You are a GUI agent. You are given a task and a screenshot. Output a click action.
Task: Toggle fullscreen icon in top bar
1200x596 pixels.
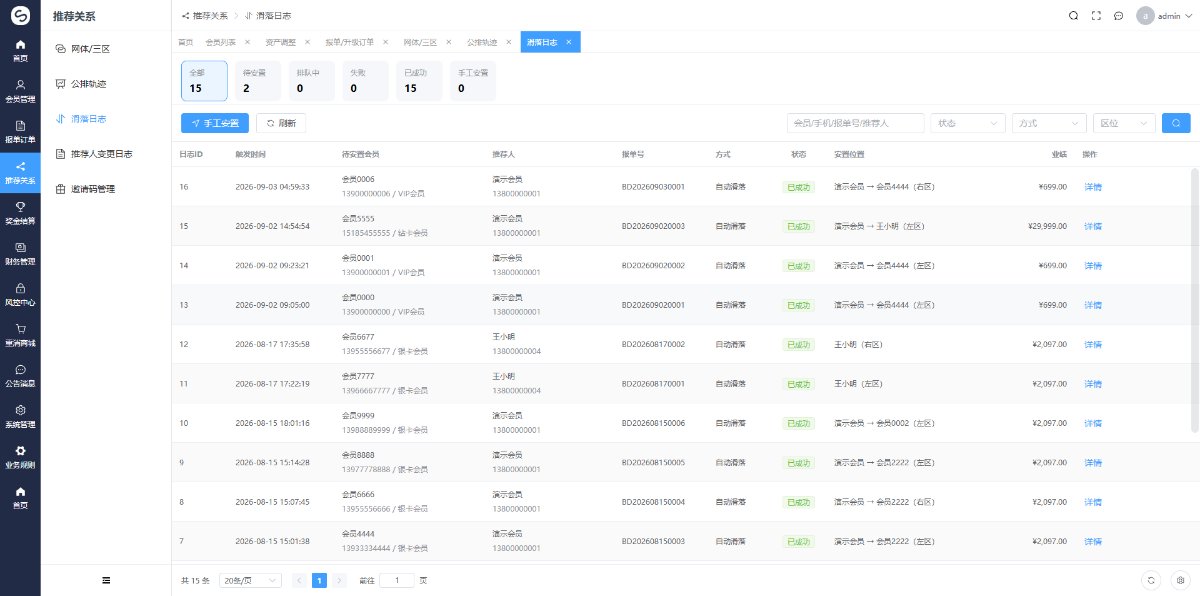coord(1096,16)
